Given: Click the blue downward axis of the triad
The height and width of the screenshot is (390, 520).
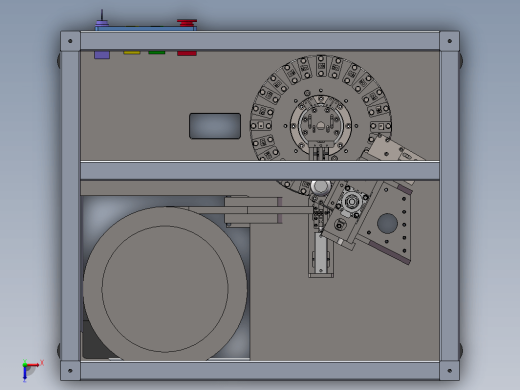Looking at the screenshot, I should 25,374.
